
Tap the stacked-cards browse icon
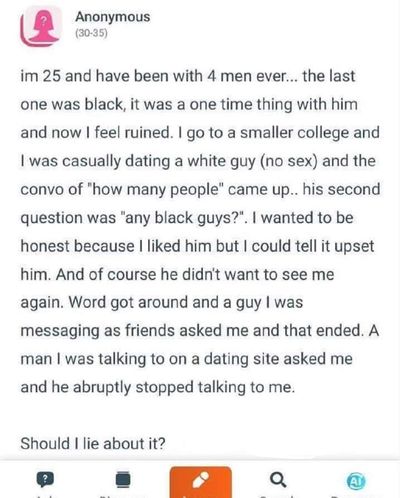[123, 480]
